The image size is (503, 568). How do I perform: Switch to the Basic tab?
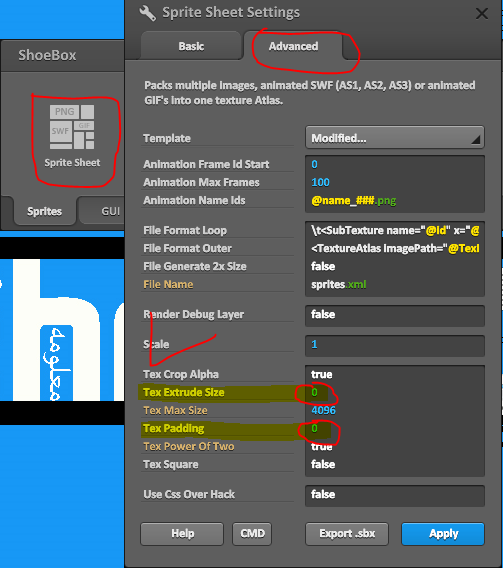coord(191,46)
